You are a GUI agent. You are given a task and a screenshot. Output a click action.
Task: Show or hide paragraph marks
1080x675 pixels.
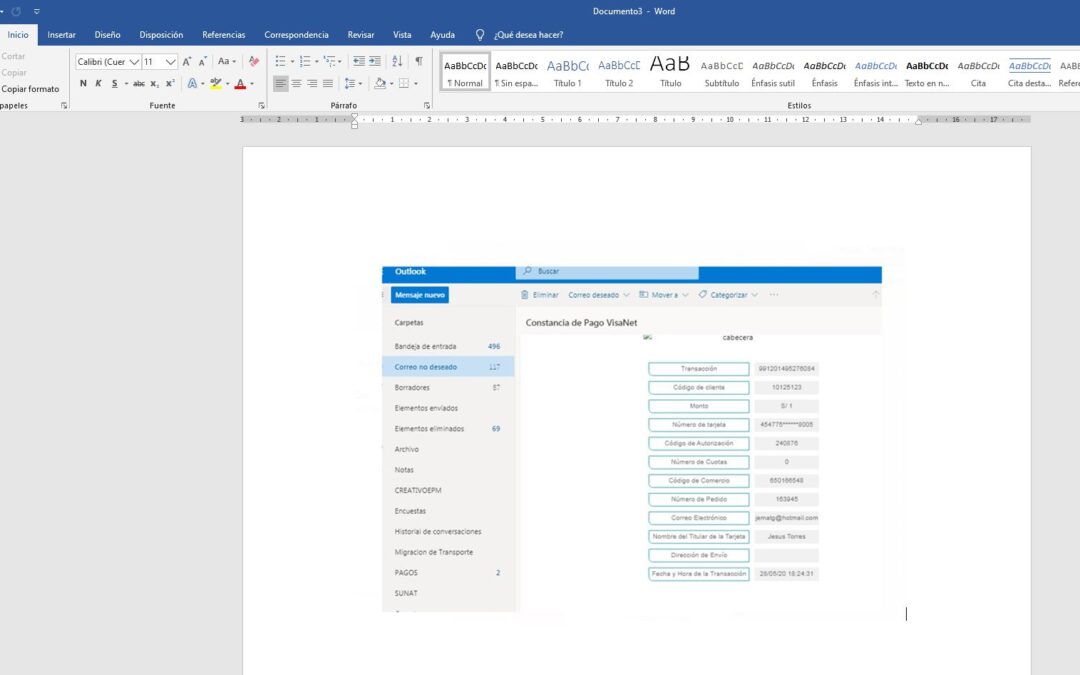[419, 61]
